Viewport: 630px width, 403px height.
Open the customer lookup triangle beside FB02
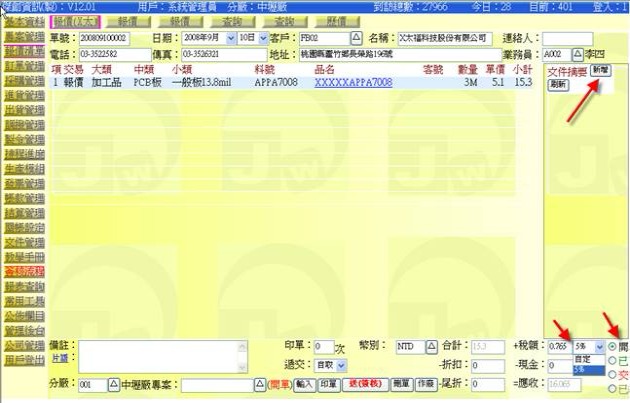355,38
